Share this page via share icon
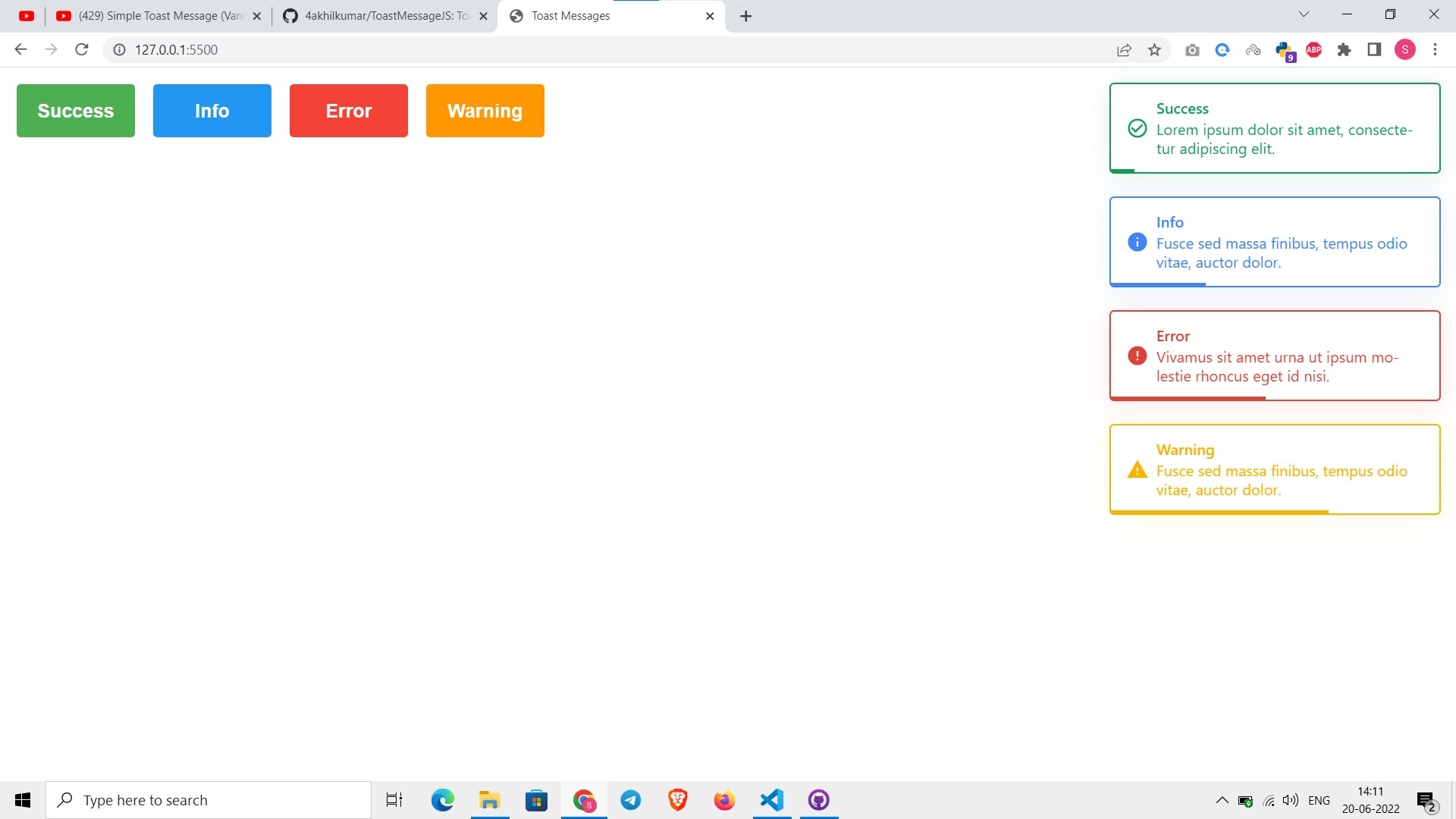1456x819 pixels. click(x=1124, y=50)
